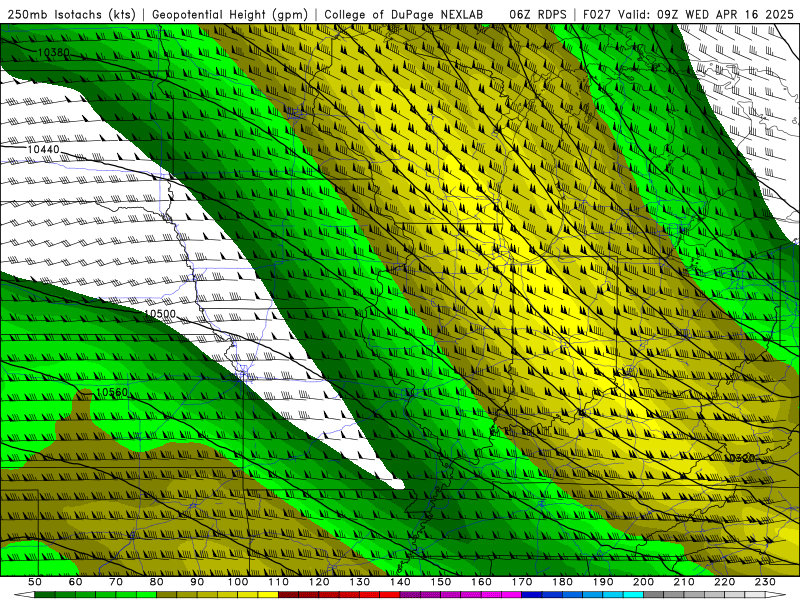Viewport: 800px width, 600px height.
Task: Click the 10380 height contour label
Action: point(54,52)
